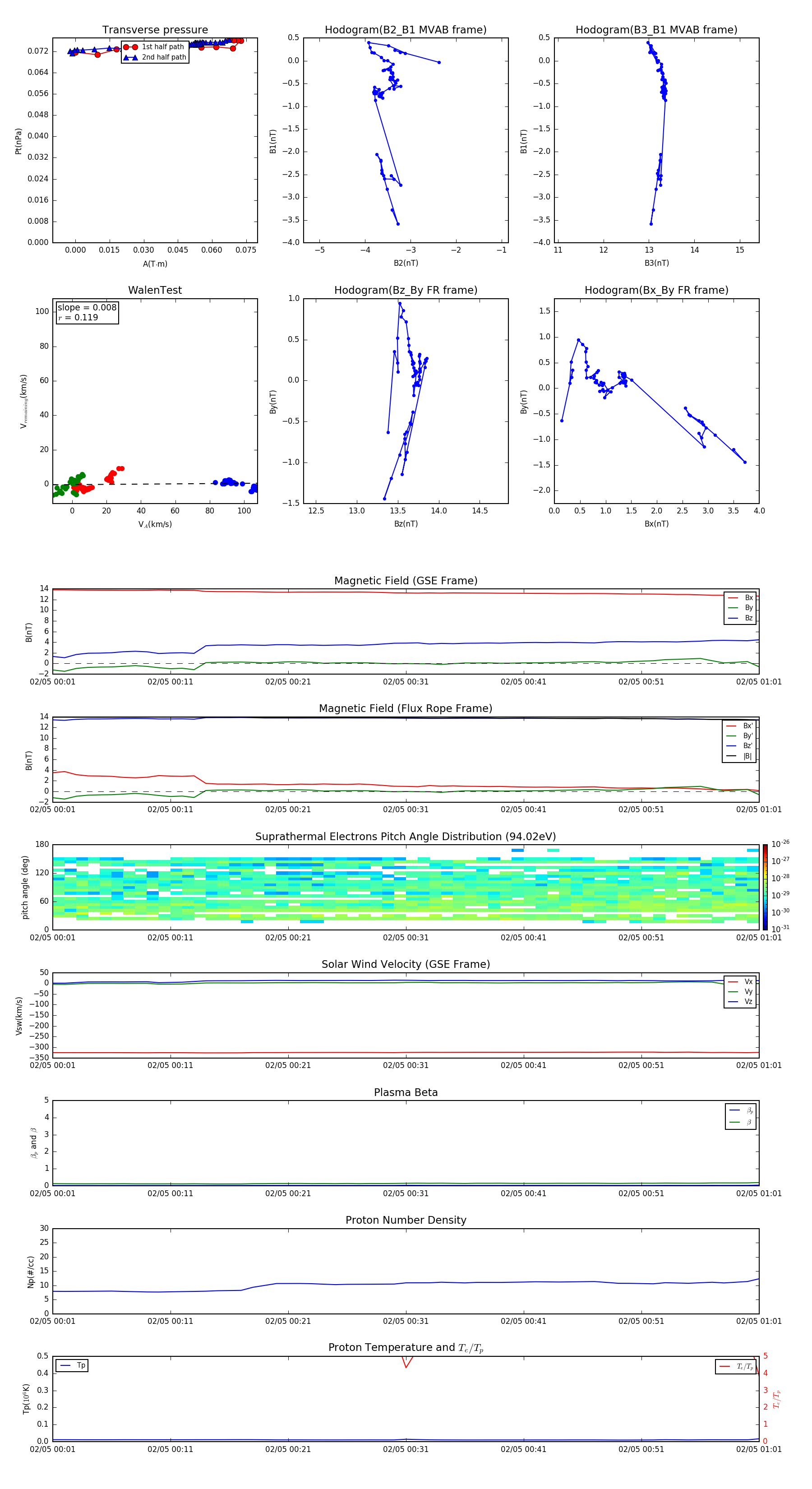Click the 'Hodogram(B3_B1 MVAB frame)' title

click(656, 30)
